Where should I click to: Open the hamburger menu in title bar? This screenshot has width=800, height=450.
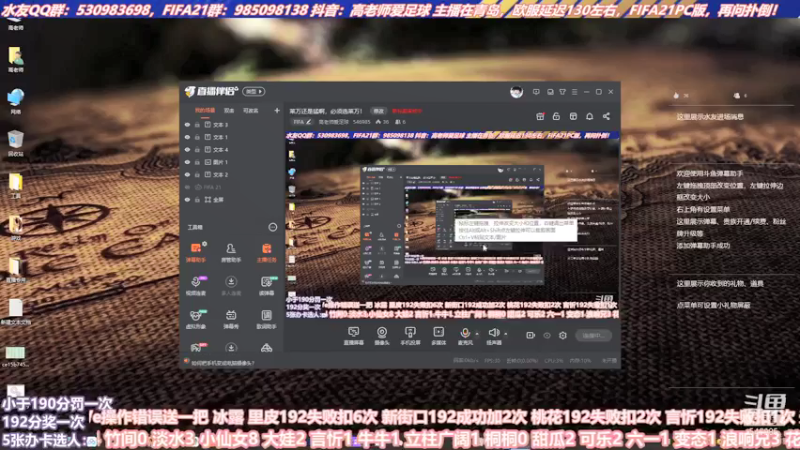click(574, 92)
